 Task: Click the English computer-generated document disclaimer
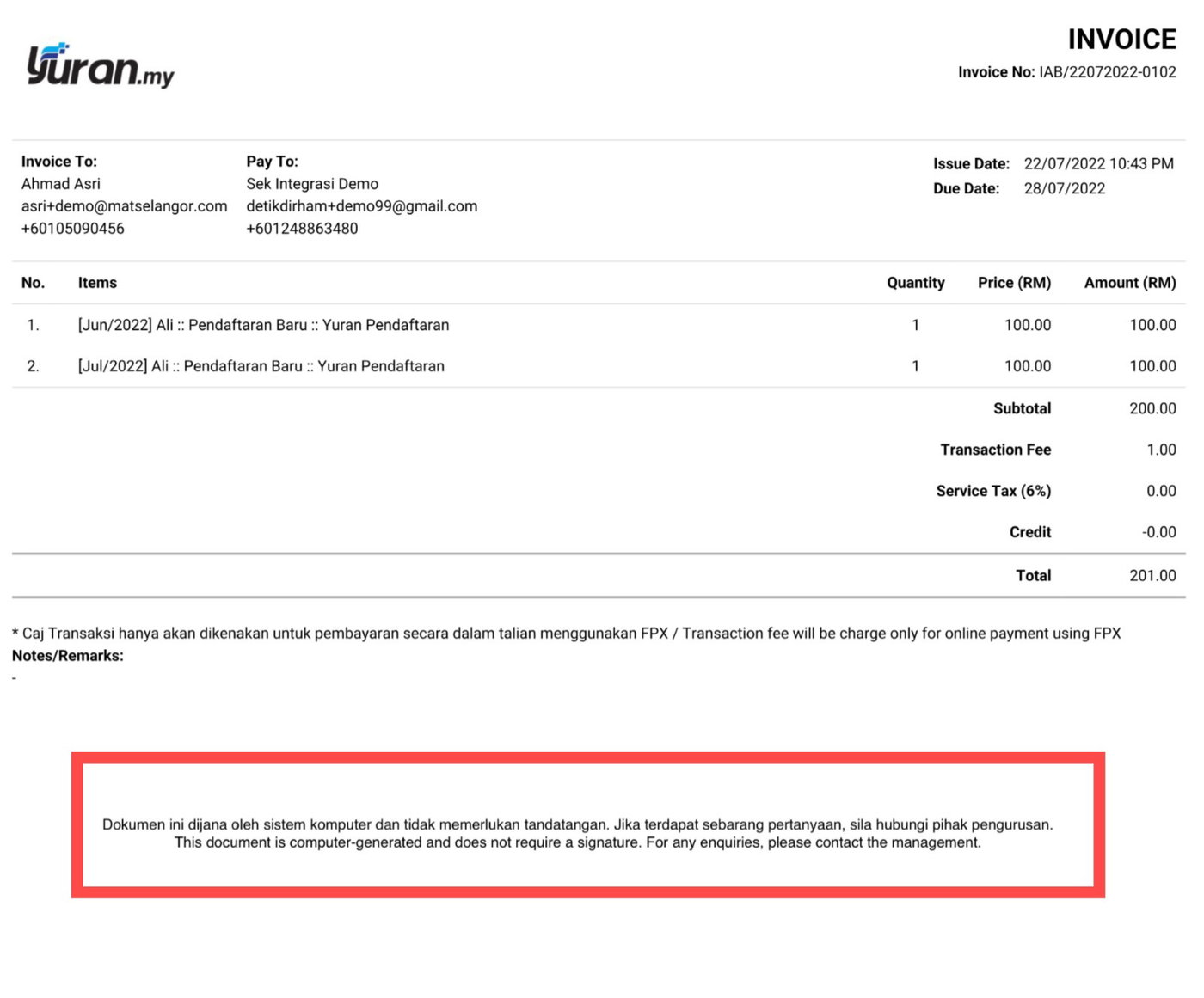pos(578,842)
